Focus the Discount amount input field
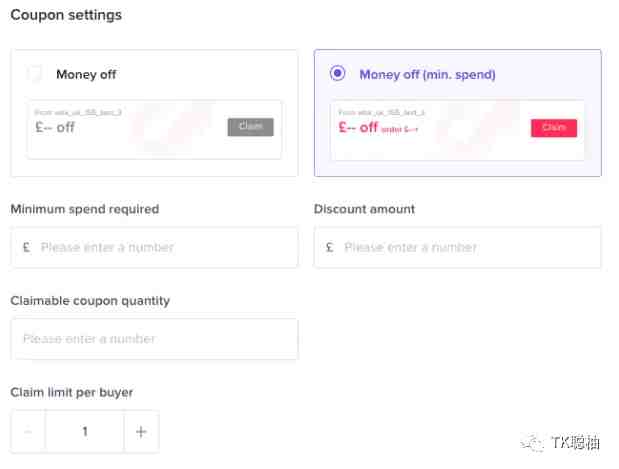 pos(458,248)
